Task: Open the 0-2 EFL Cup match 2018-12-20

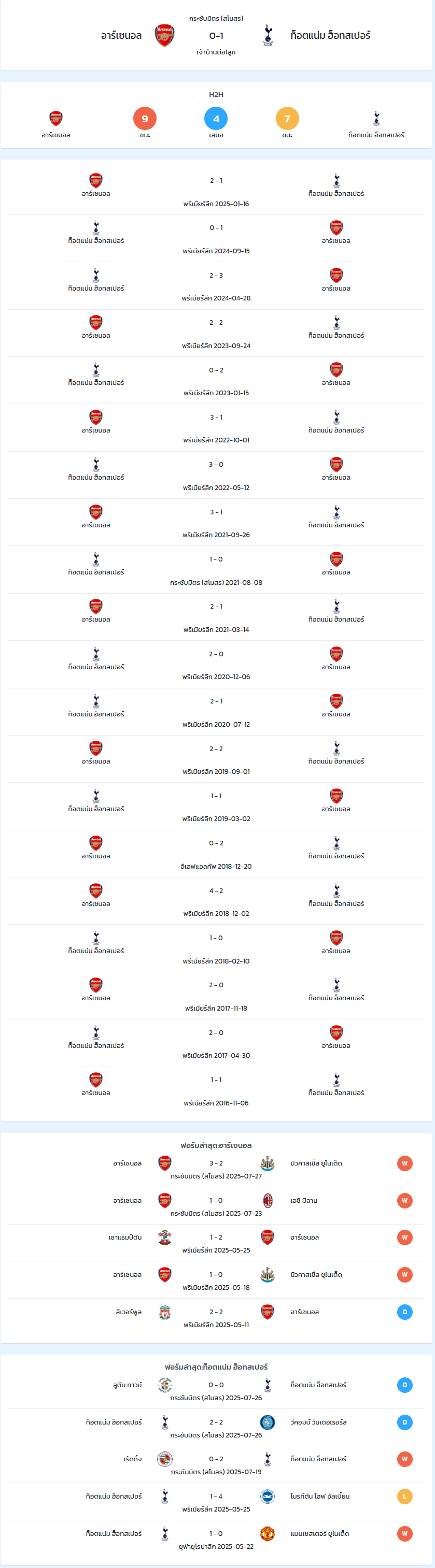Action: (x=216, y=854)
